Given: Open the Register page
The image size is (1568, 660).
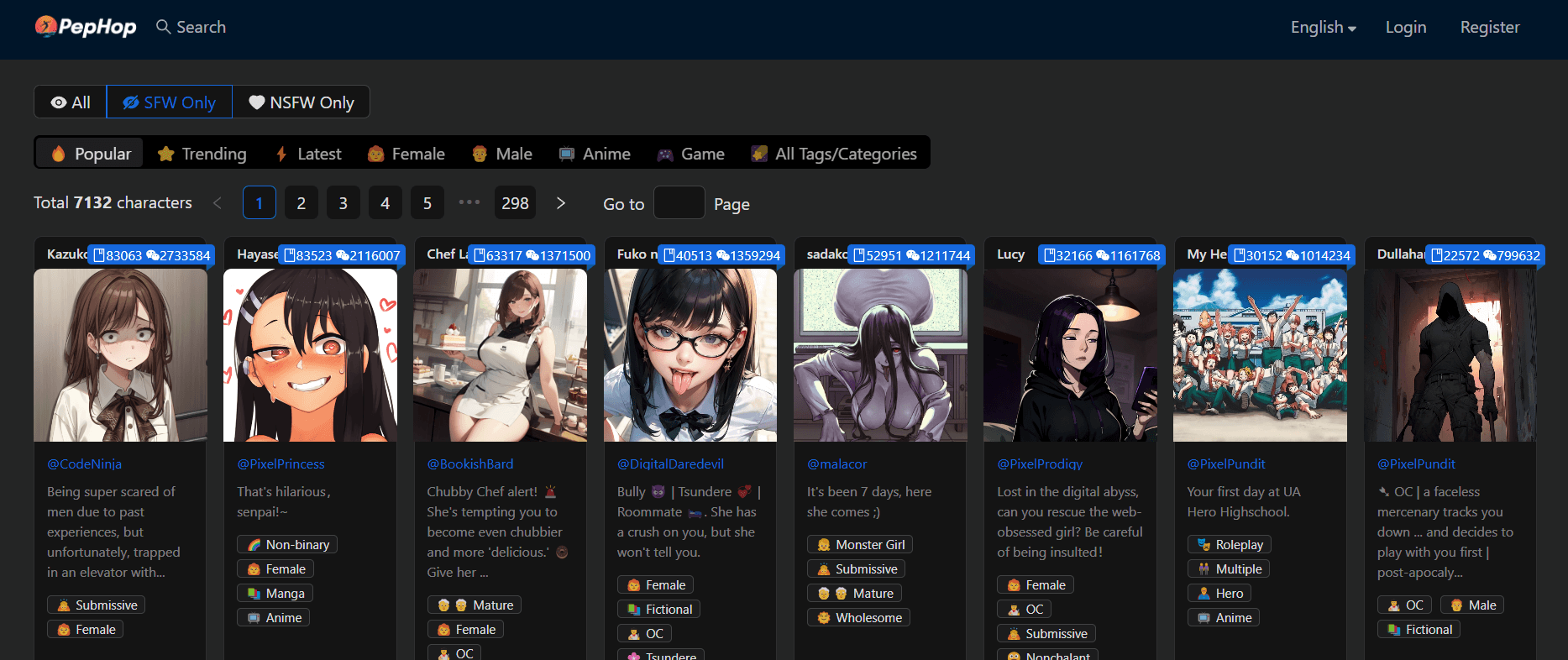Looking at the screenshot, I should [1489, 27].
